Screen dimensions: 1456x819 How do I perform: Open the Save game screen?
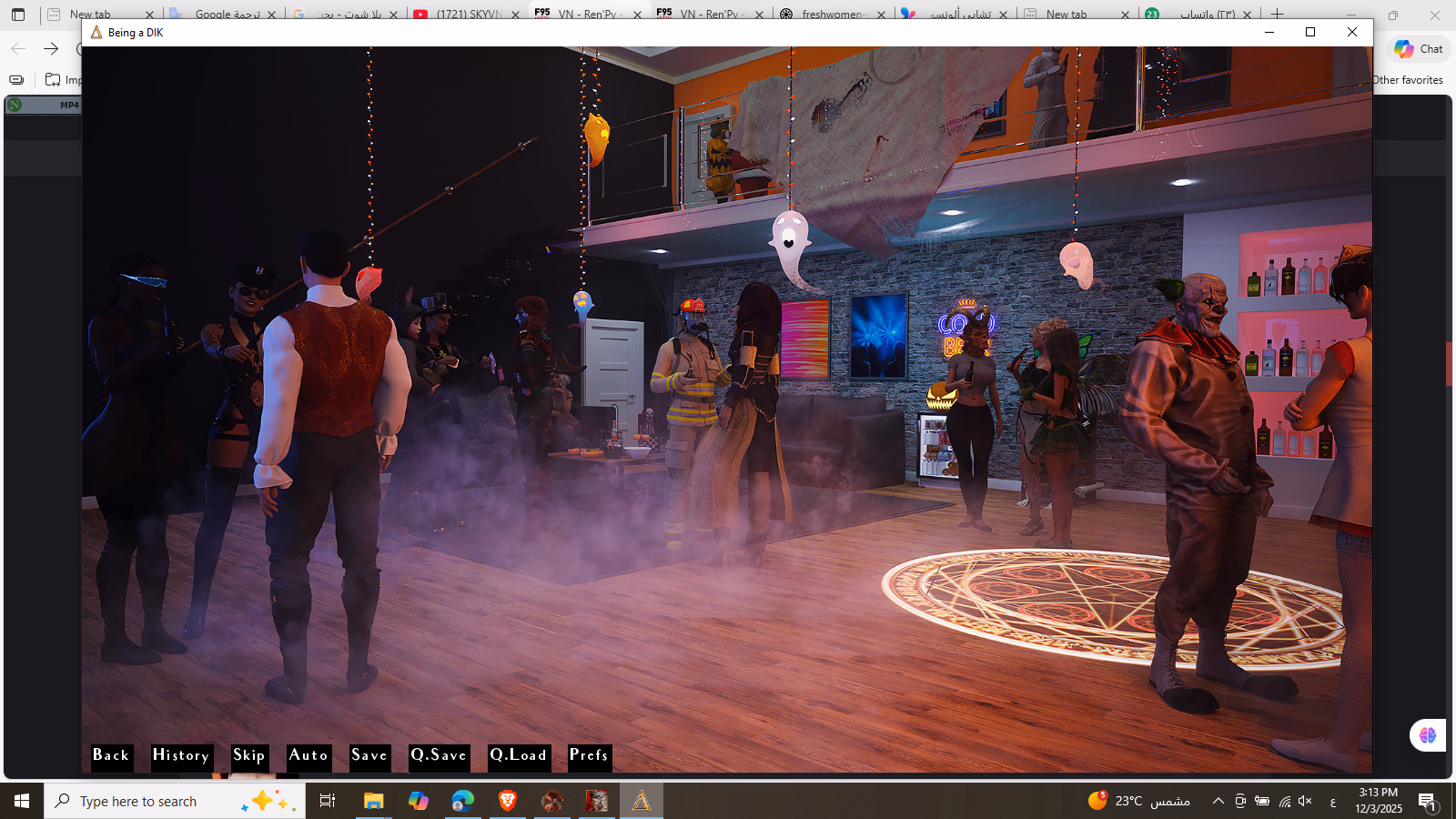pyautogui.click(x=369, y=755)
